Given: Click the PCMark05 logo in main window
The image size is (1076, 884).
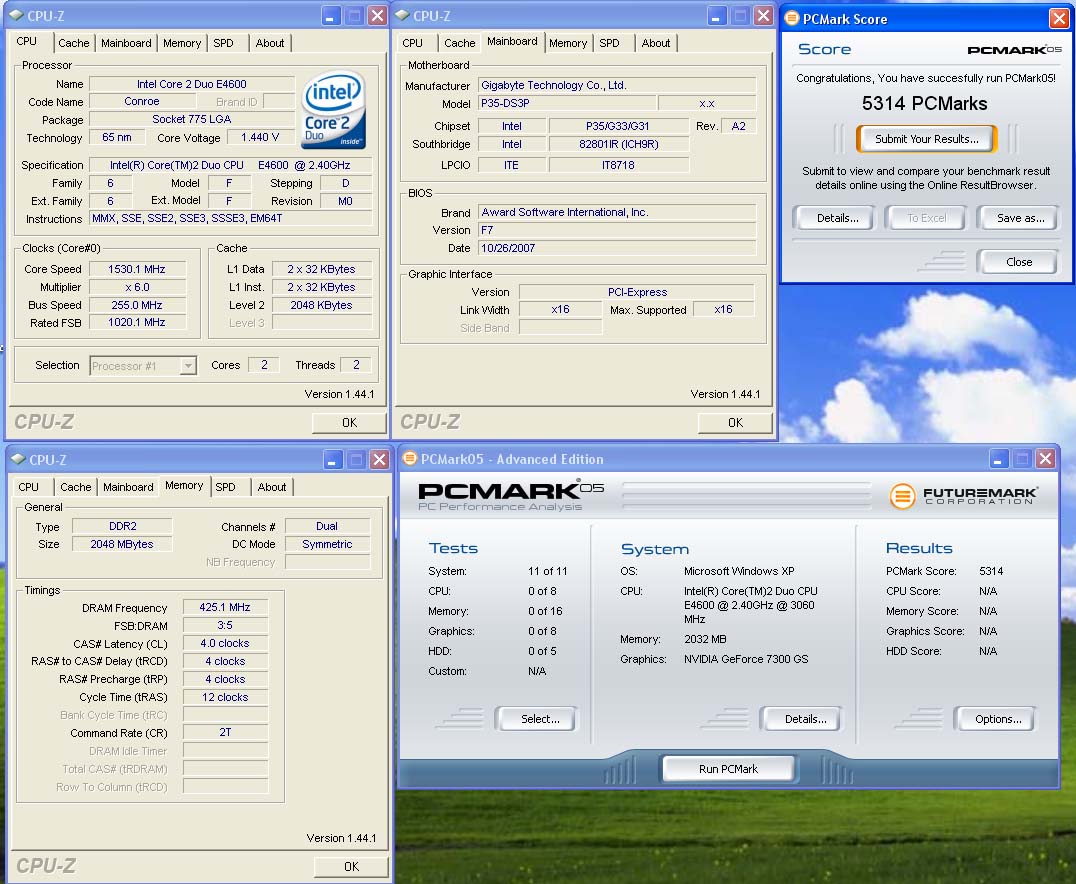Looking at the screenshot, I should tap(511, 496).
